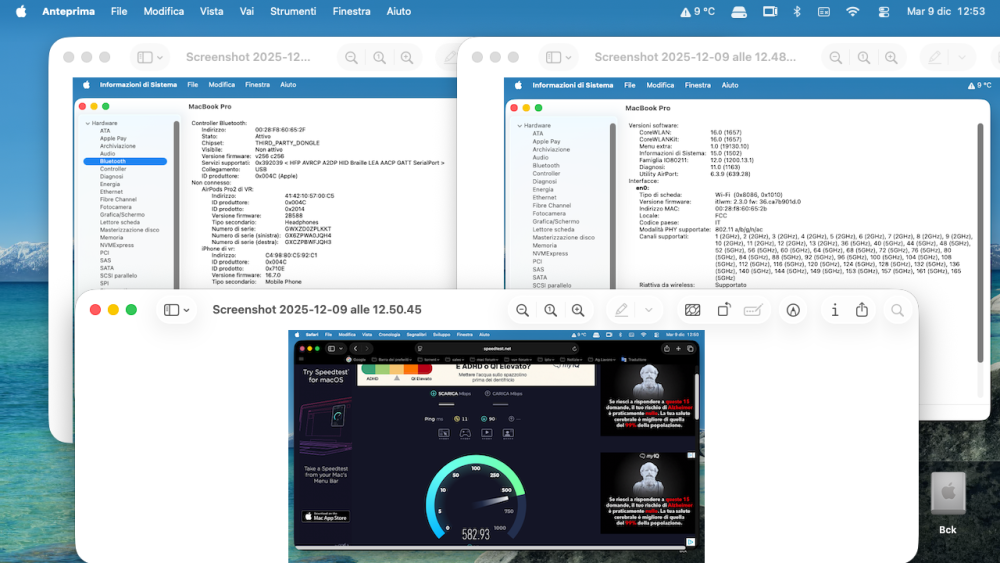Zoom in on the 12.50.45 screenshot window
Screen dimensions: 1000x563
(x=578, y=311)
